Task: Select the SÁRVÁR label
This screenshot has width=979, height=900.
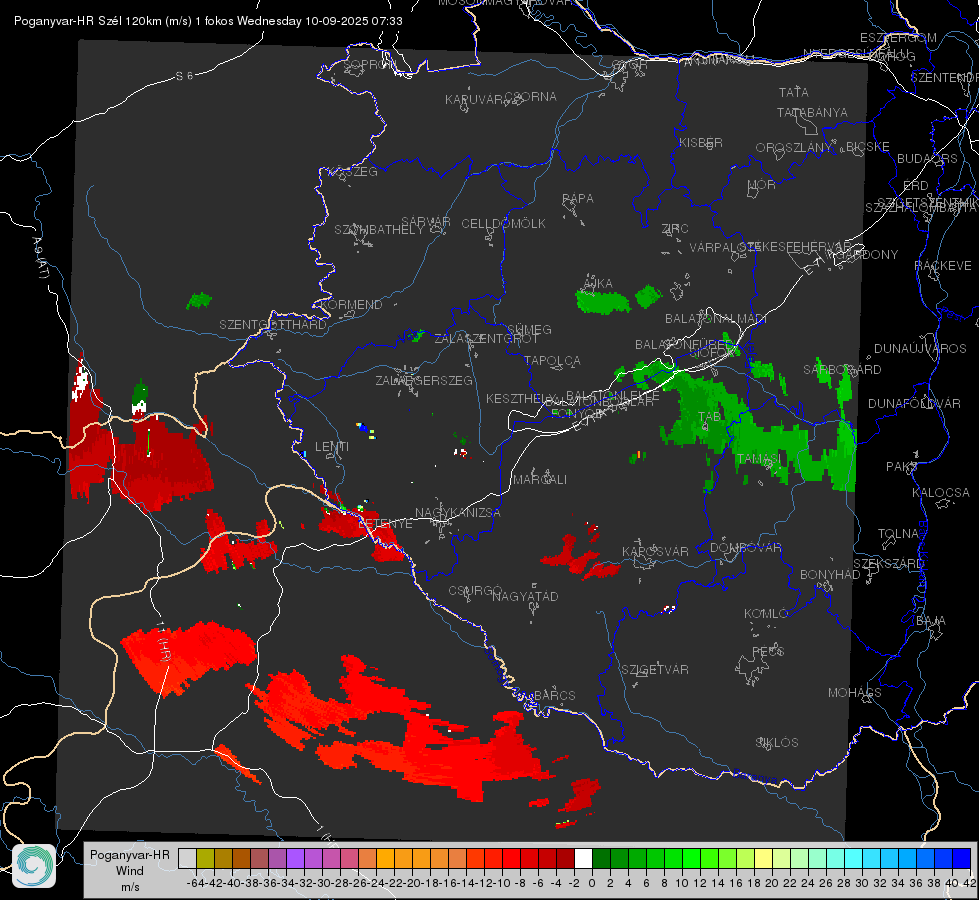Action: coord(425,221)
